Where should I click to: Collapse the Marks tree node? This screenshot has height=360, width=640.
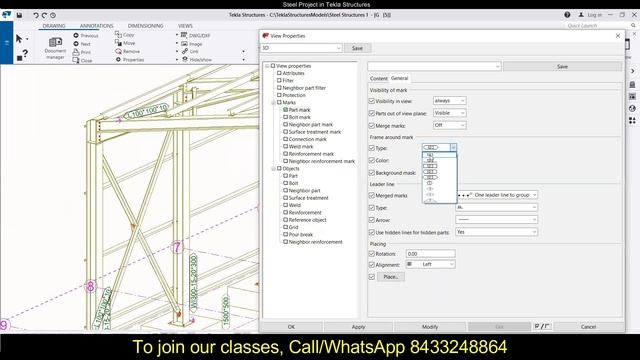click(x=273, y=102)
